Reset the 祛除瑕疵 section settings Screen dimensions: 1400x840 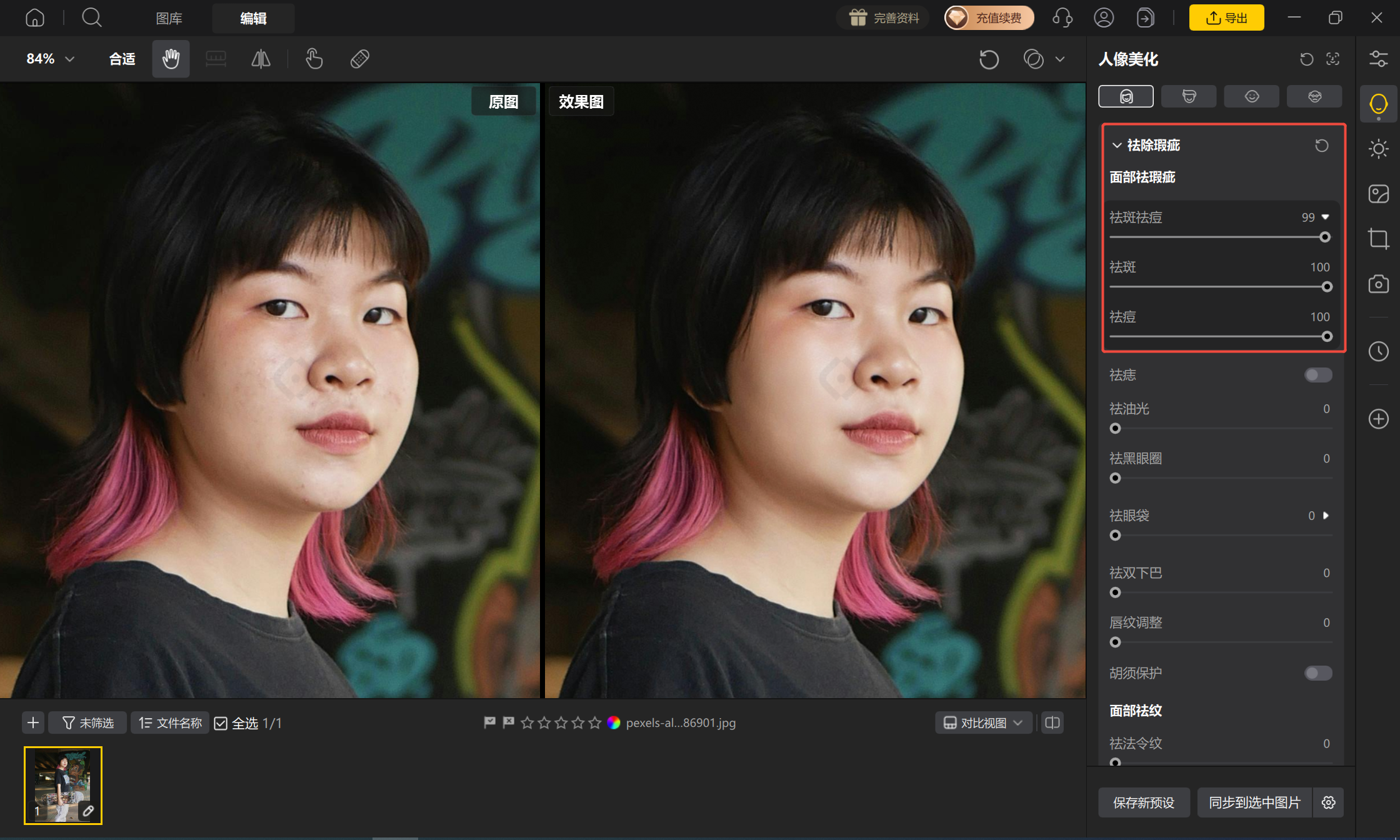[1321, 146]
